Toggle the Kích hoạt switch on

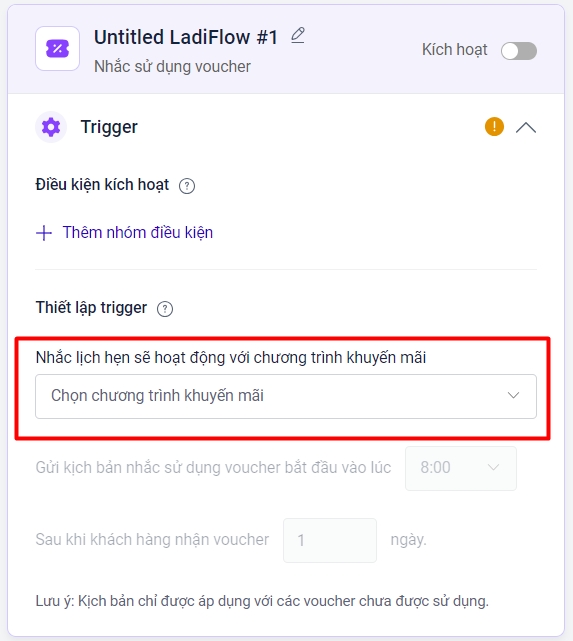click(519, 51)
